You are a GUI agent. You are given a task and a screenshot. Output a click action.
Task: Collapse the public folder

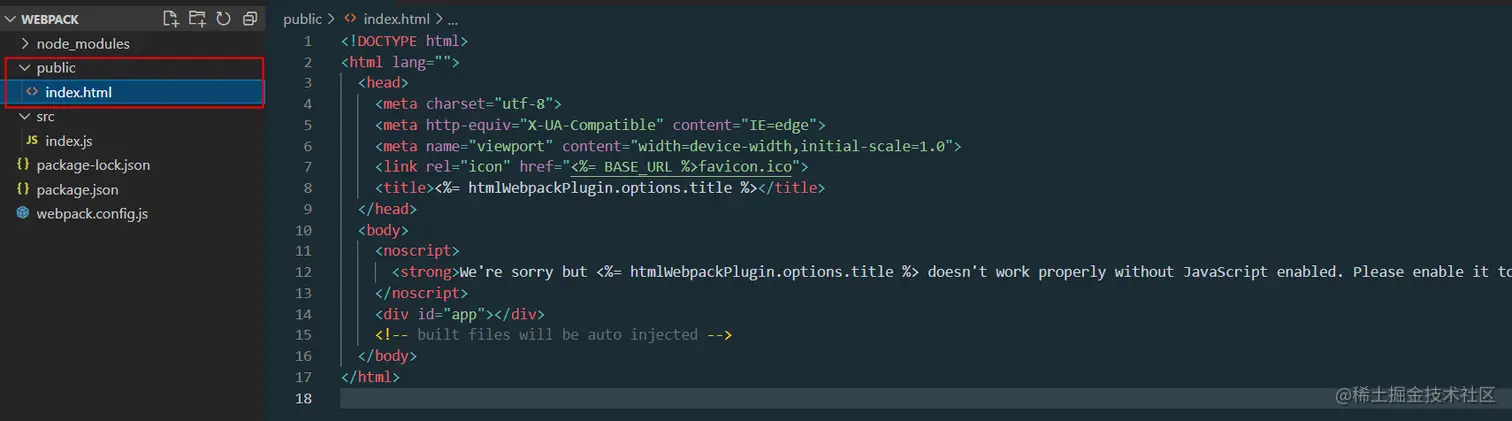tap(26, 68)
